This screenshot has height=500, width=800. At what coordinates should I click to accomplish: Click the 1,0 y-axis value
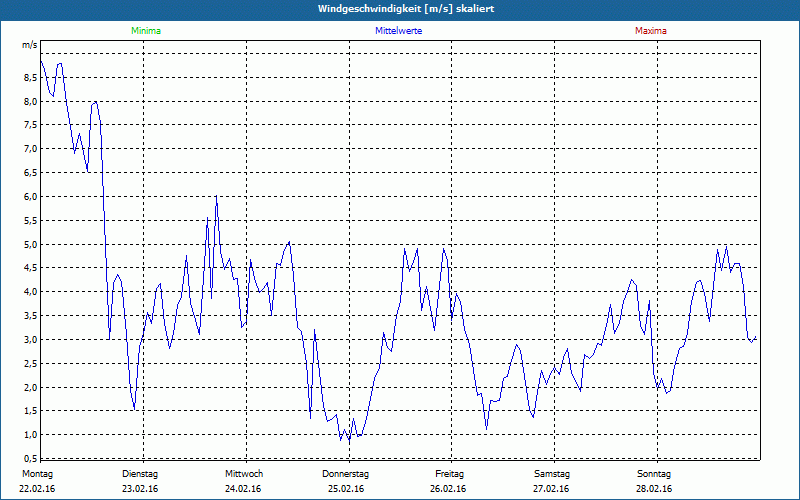point(30,435)
